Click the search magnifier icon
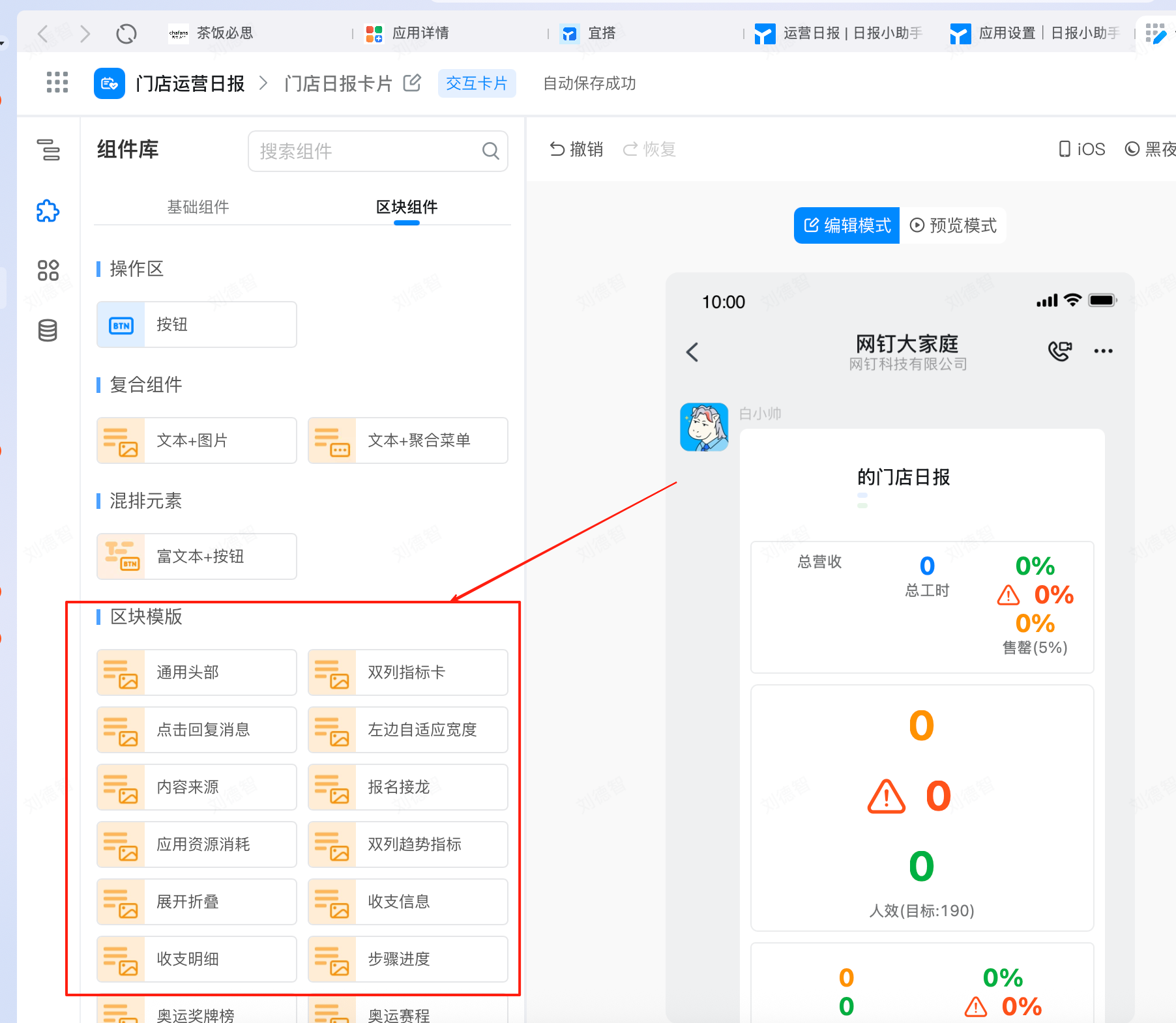Image resolution: width=1176 pixels, height=1023 pixels. [x=491, y=151]
